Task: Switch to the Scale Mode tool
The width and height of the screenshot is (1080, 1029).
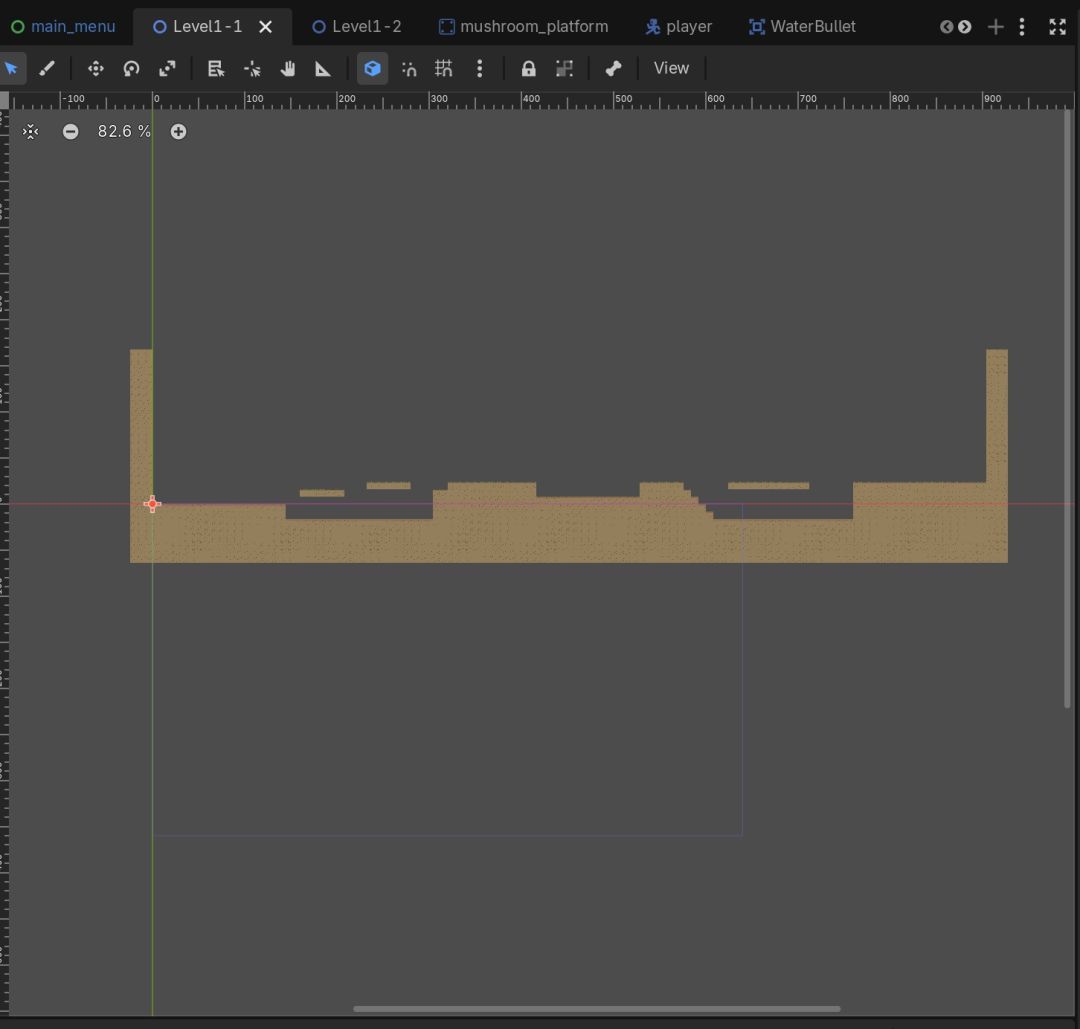Action: (x=167, y=68)
